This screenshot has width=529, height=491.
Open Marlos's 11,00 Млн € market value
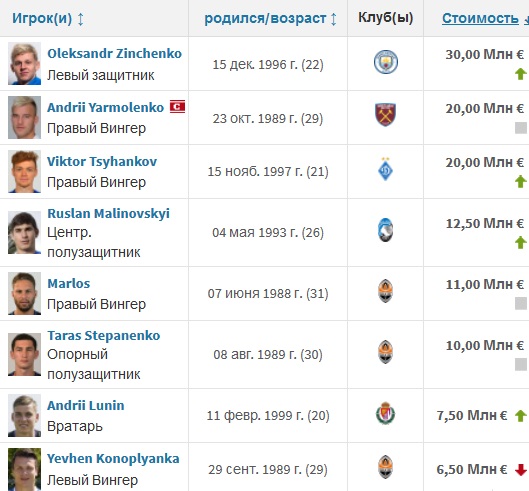(484, 284)
